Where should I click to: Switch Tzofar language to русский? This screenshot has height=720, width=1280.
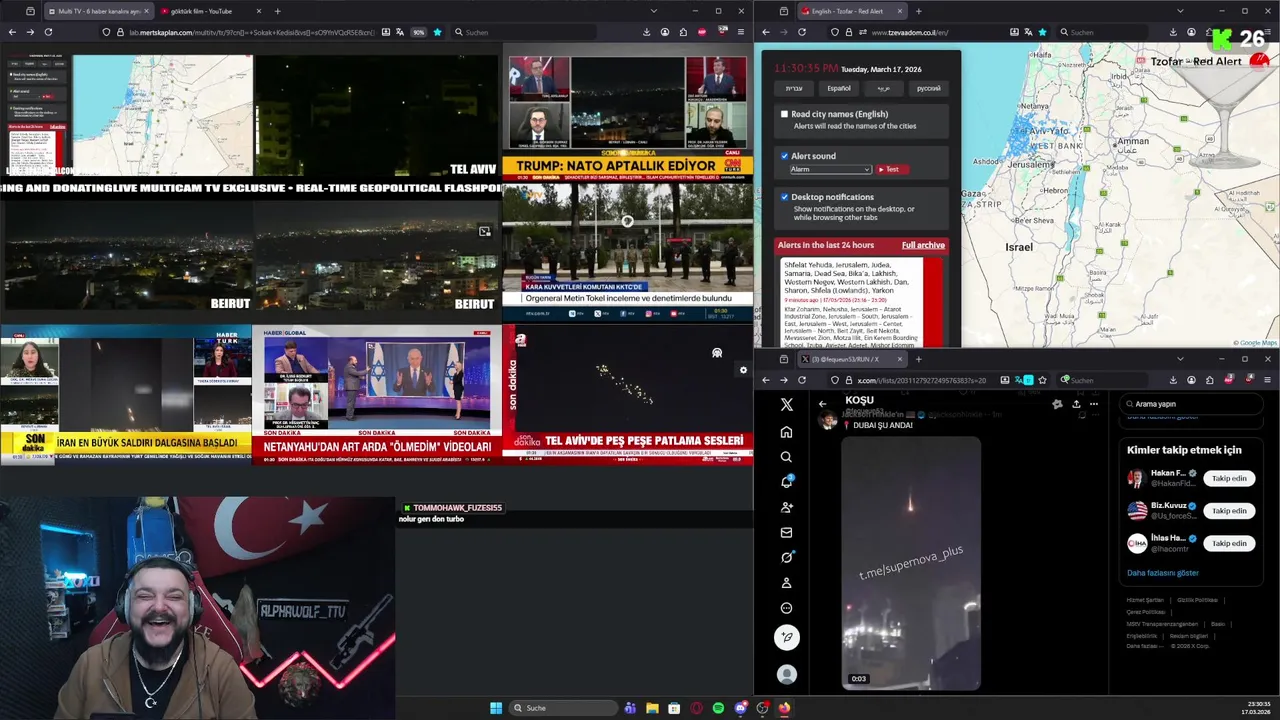click(x=929, y=88)
